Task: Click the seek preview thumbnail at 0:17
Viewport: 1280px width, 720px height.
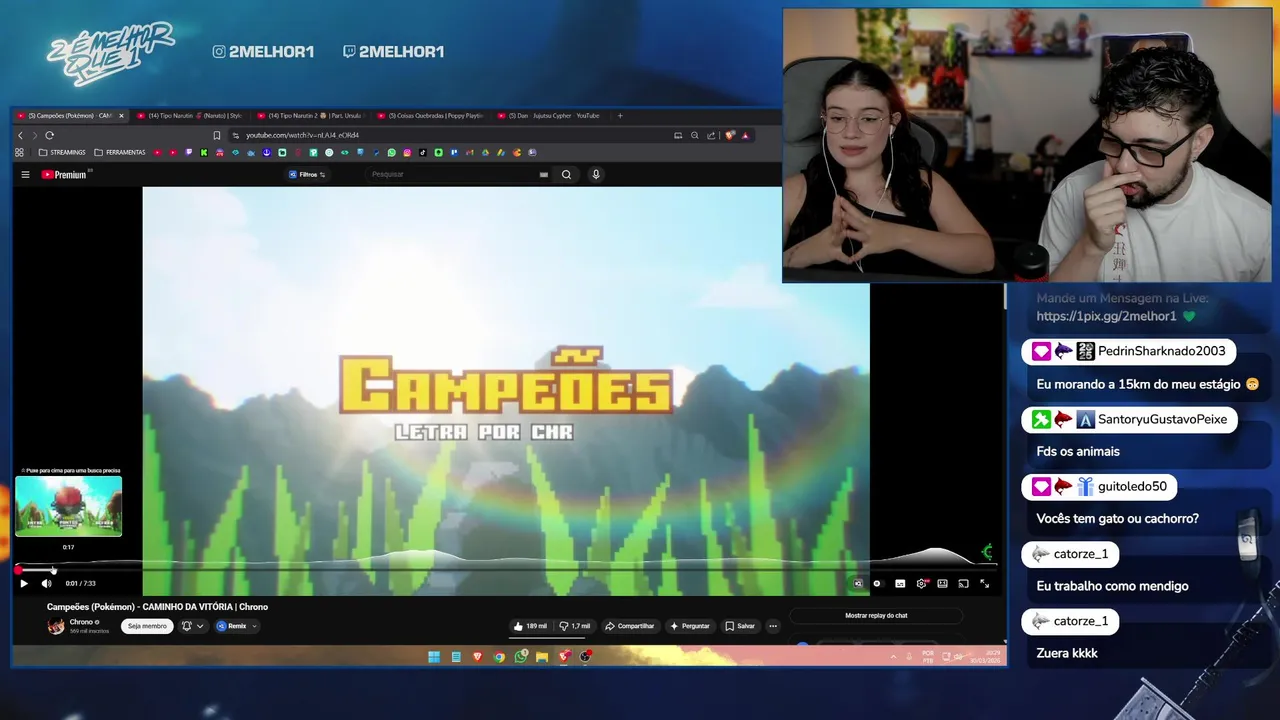Action: (68, 506)
